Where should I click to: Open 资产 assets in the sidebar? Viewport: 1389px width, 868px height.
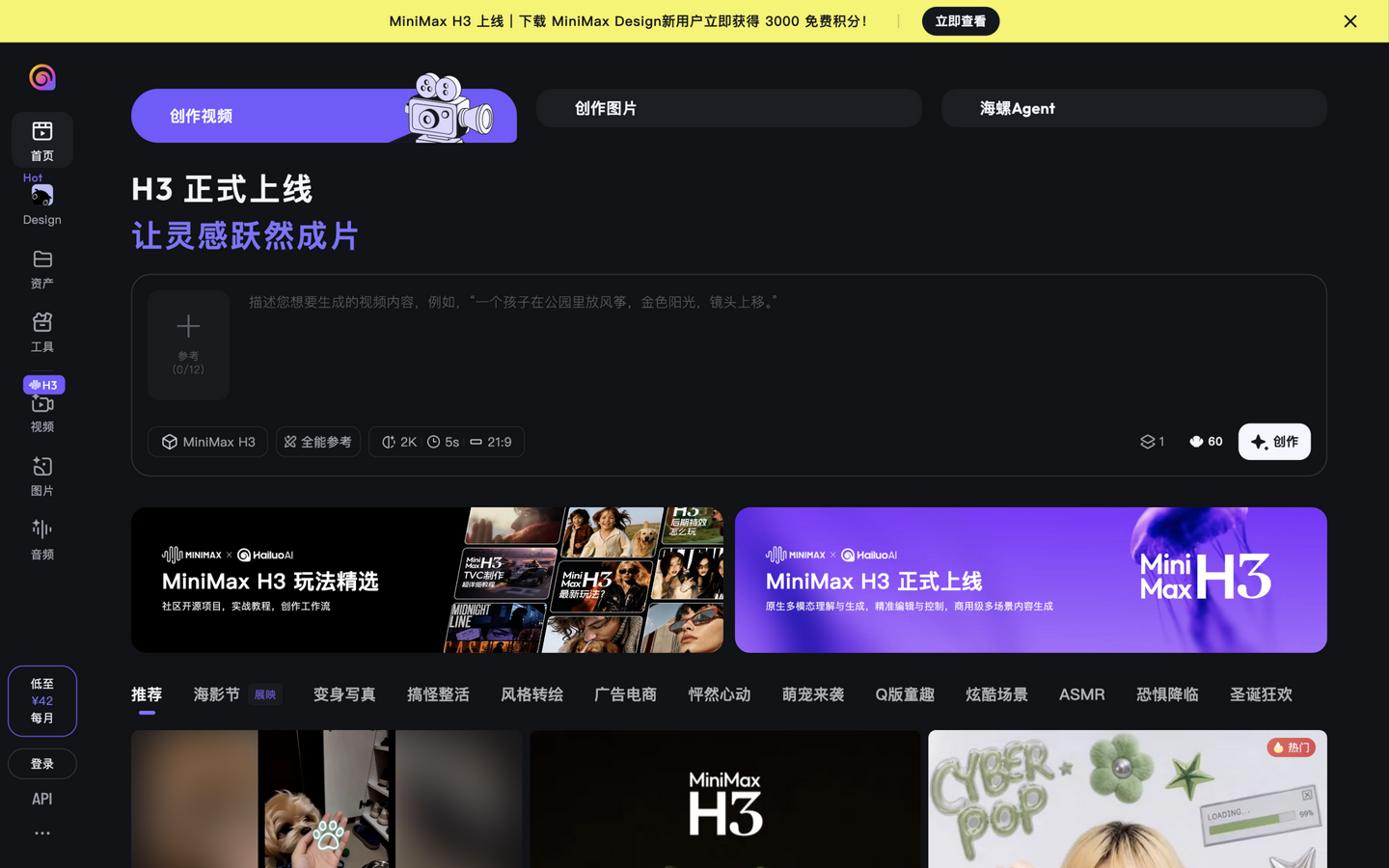(42, 269)
